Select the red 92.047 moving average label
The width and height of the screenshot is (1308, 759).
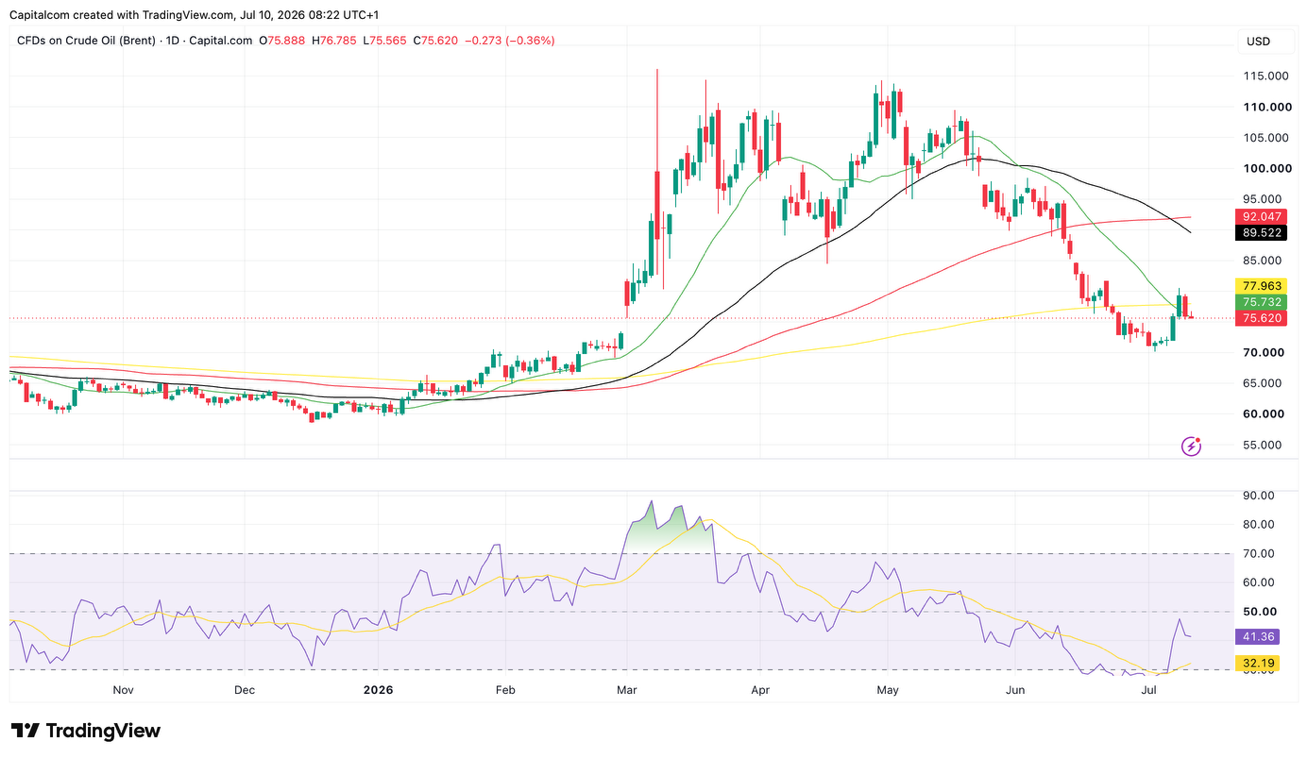tap(1262, 216)
